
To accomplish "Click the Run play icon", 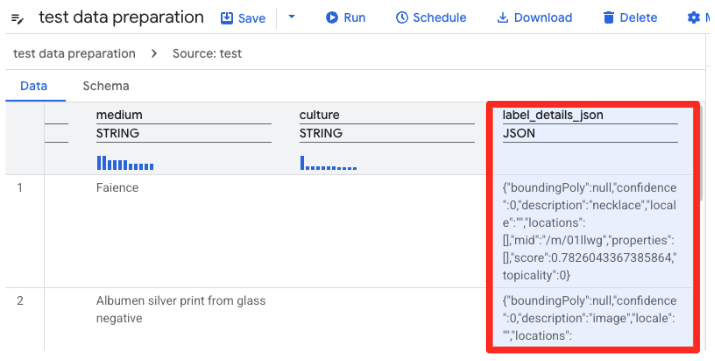I will pyautogui.click(x=332, y=18).
